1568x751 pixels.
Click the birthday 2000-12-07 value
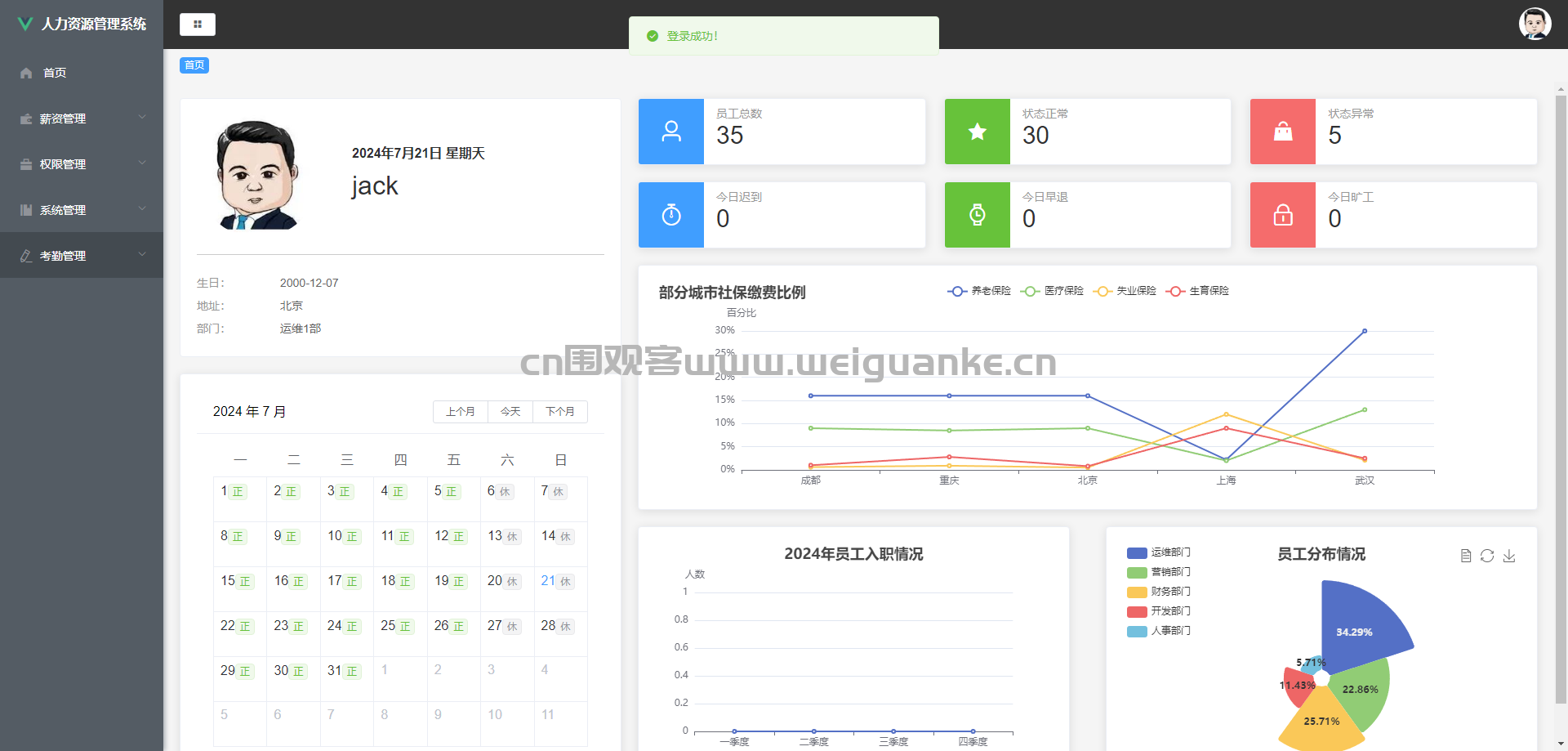click(310, 283)
